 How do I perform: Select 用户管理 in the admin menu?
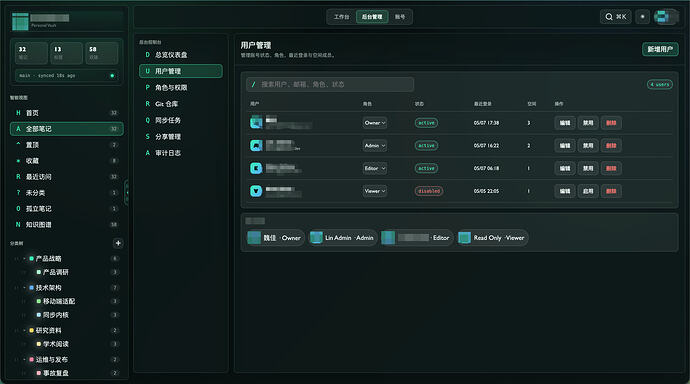coord(180,71)
